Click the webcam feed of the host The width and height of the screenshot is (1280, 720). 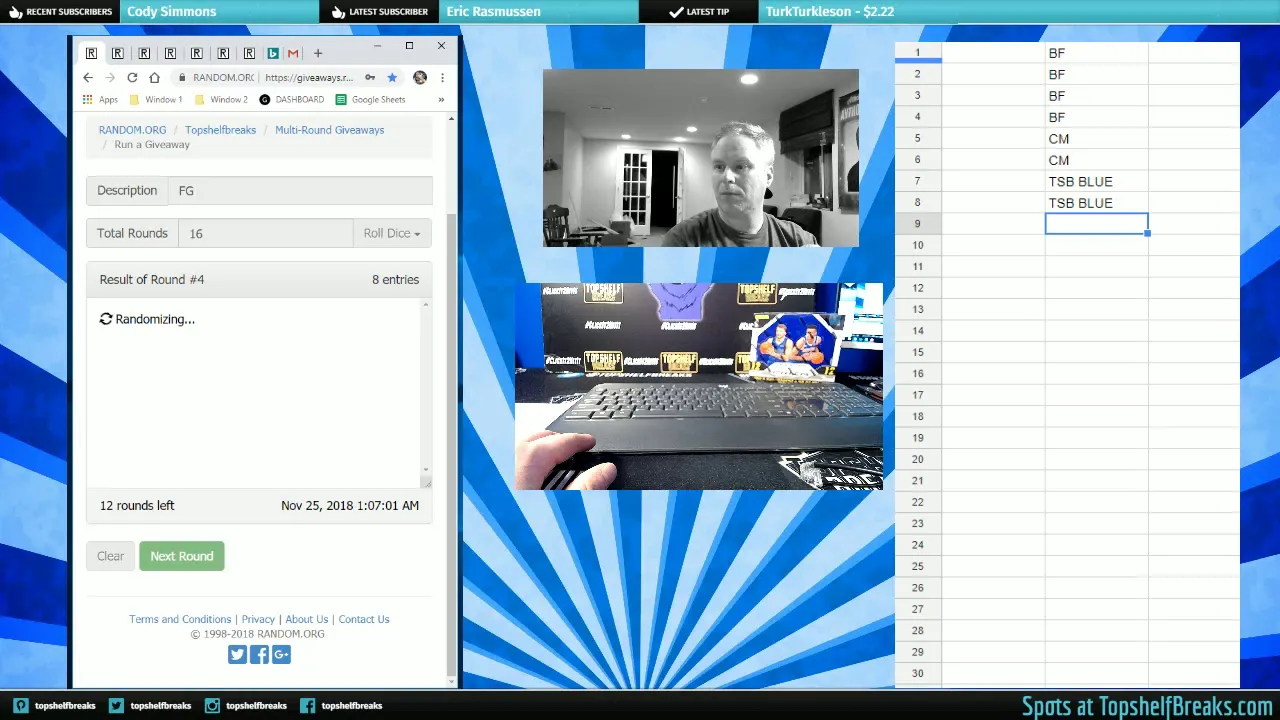pyautogui.click(x=701, y=158)
